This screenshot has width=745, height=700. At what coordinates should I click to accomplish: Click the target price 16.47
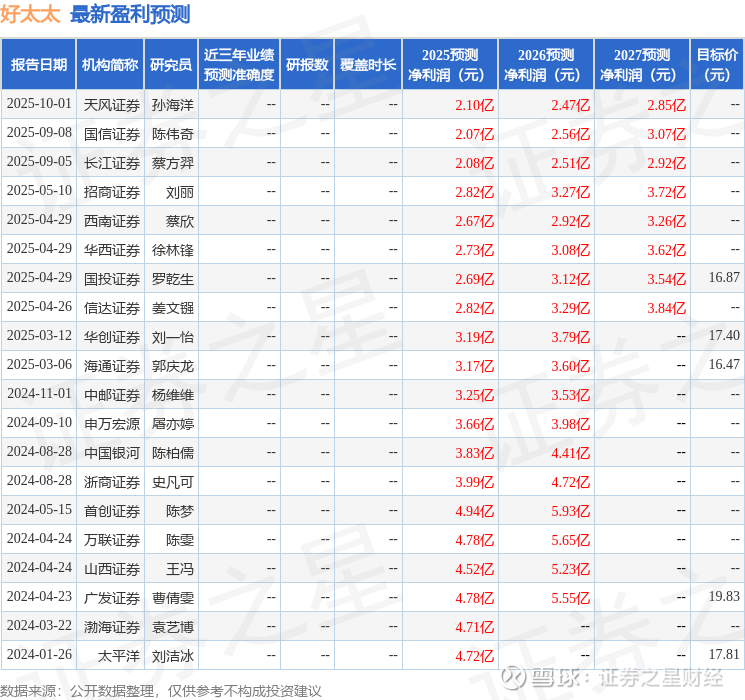(x=724, y=364)
